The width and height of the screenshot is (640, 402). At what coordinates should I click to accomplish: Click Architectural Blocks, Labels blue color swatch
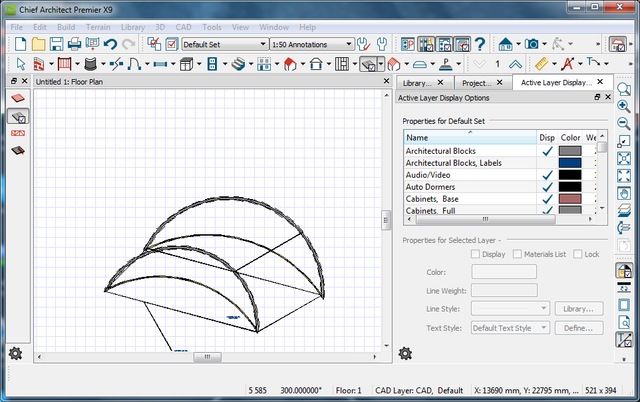(570, 163)
